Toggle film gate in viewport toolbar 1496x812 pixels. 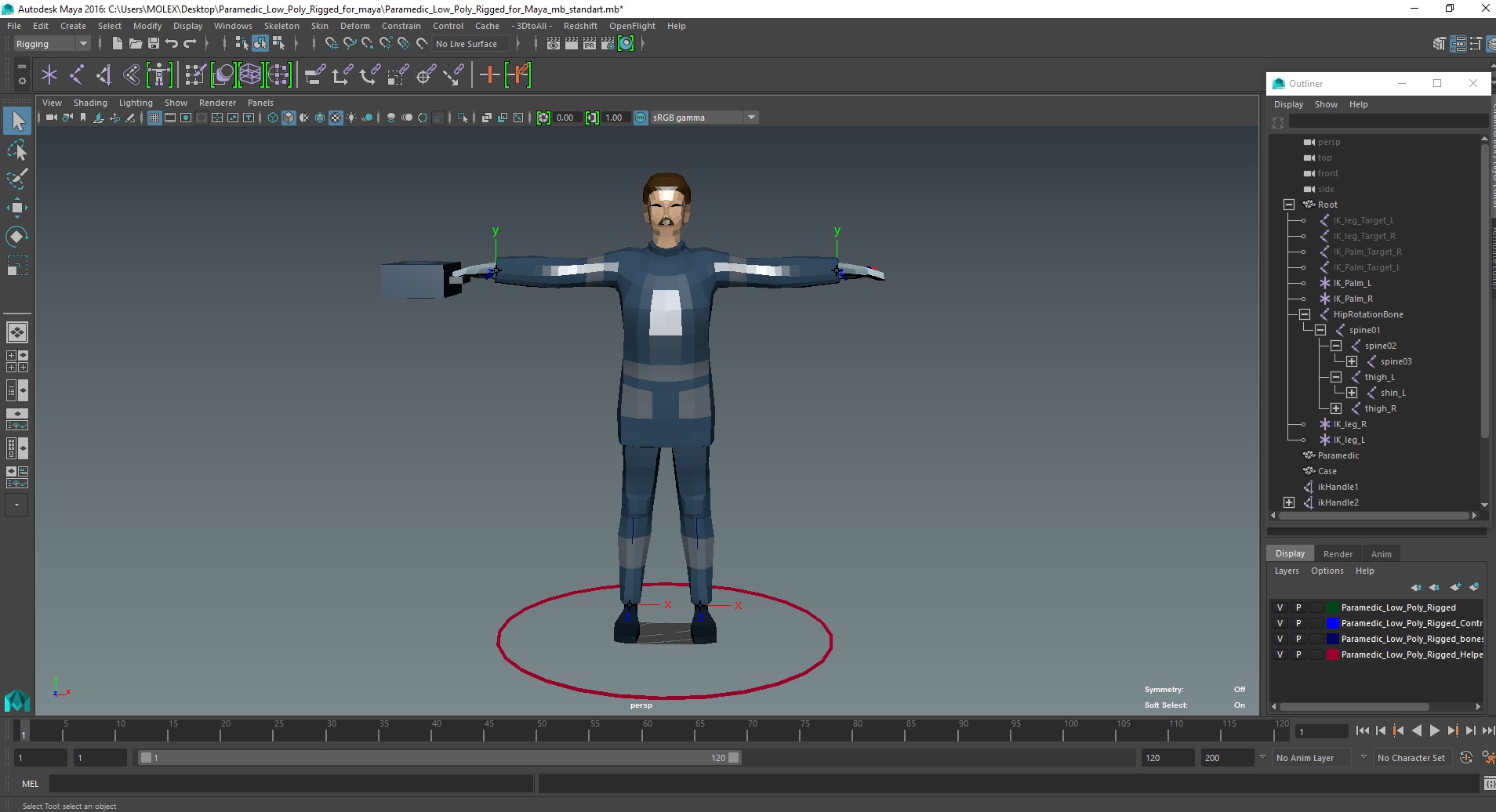click(x=170, y=118)
